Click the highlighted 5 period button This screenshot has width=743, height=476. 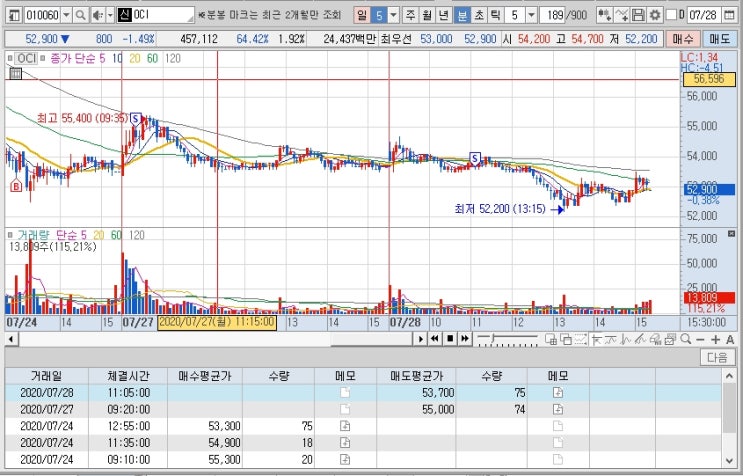tap(379, 15)
